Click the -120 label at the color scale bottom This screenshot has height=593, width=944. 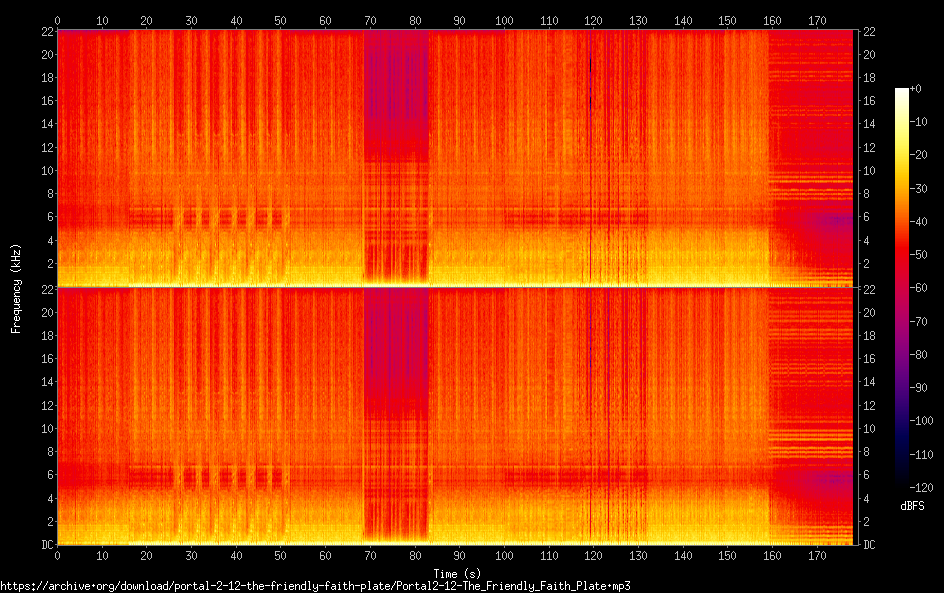pos(921,487)
